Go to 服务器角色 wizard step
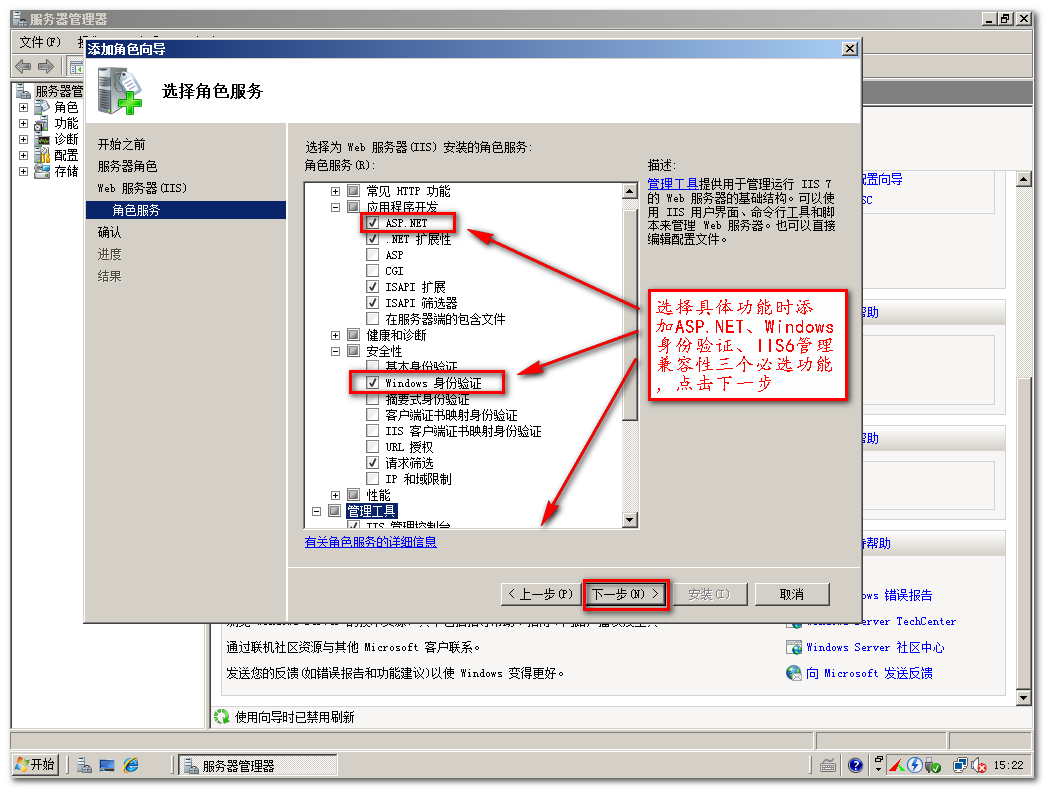 [x=127, y=166]
